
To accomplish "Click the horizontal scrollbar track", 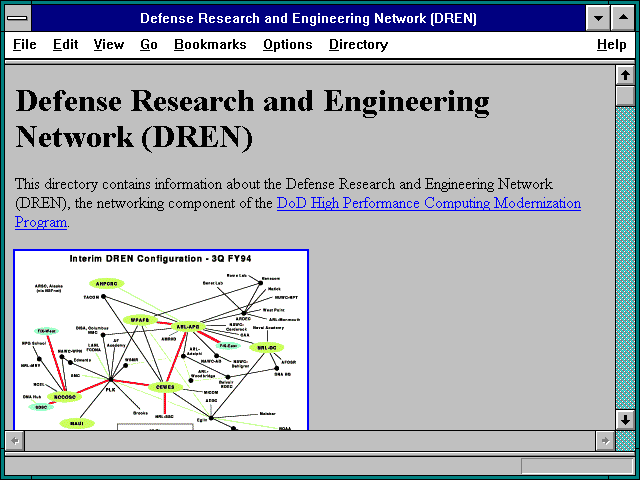I will pyautogui.click(x=310, y=441).
